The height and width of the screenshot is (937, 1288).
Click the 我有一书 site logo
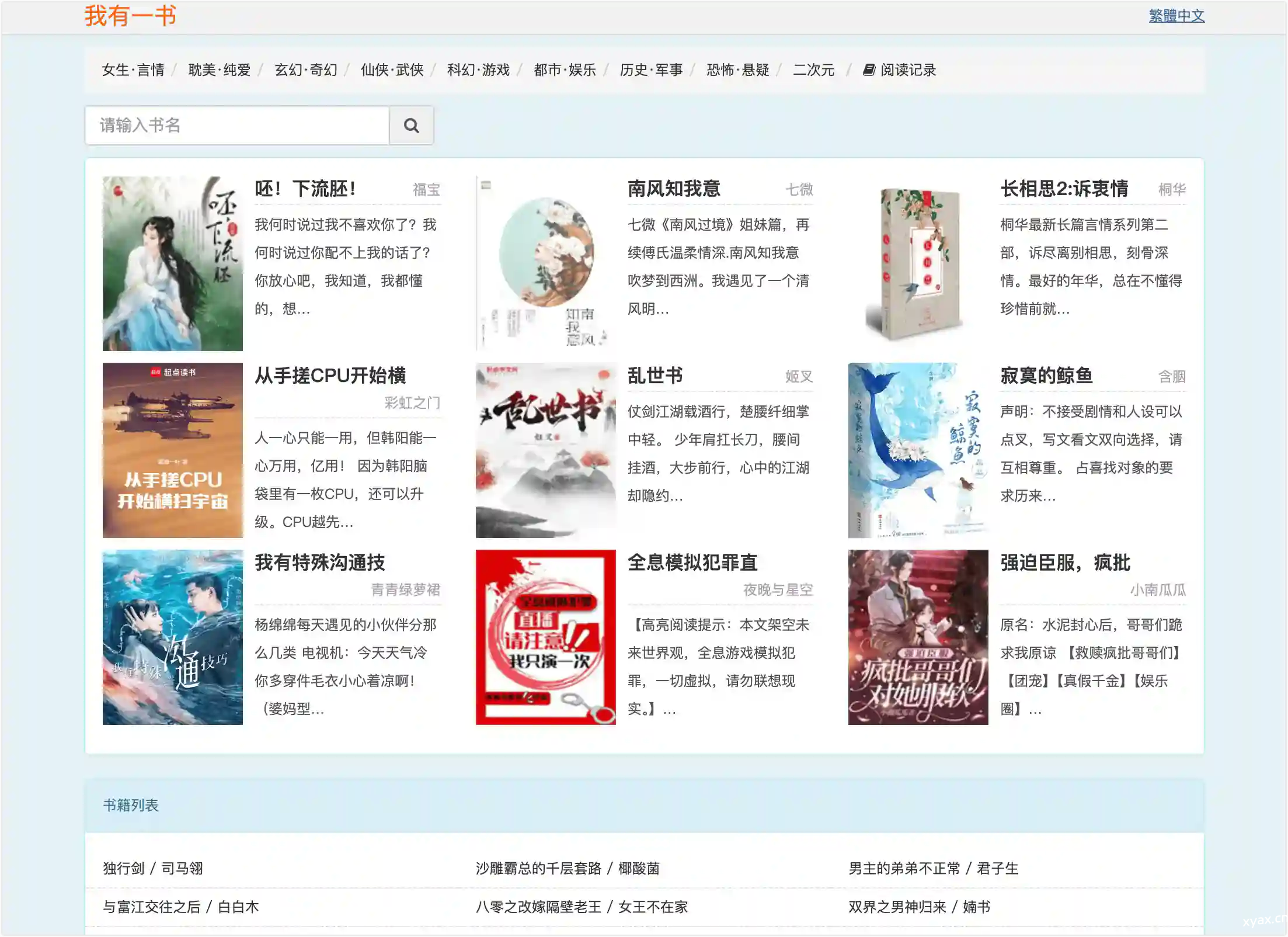tap(130, 16)
